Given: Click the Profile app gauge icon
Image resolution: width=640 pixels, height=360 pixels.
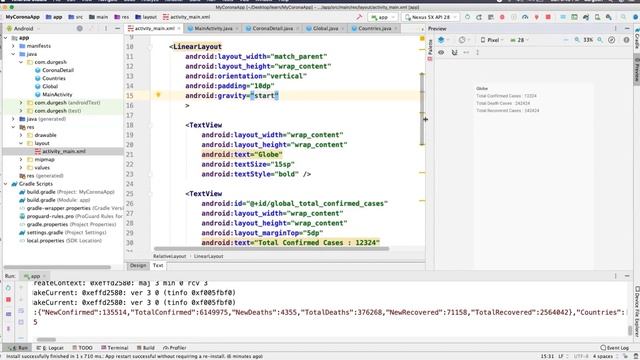Looking at the screenshot, I should coord(525,17).
